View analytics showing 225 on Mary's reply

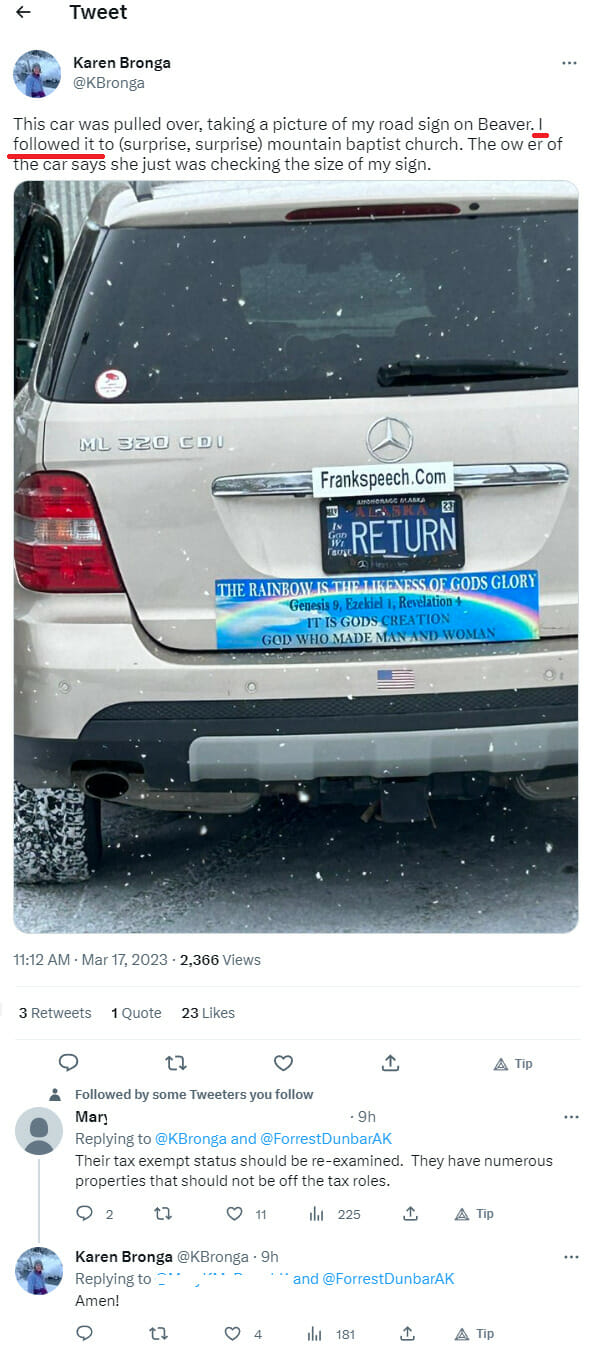tap(335, 1213)
